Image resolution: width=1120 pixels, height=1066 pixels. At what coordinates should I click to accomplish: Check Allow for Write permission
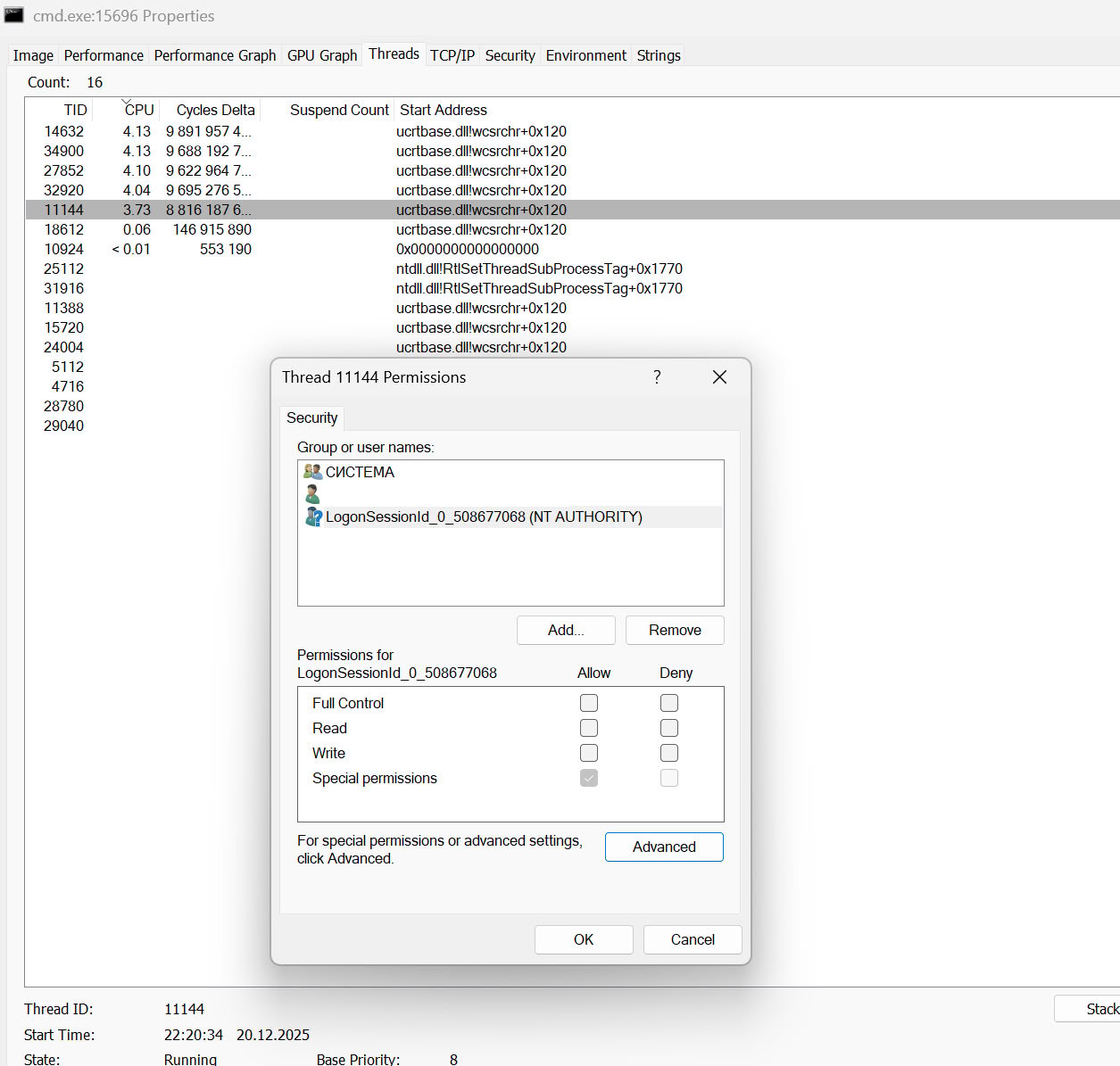[x=589, y=753]
